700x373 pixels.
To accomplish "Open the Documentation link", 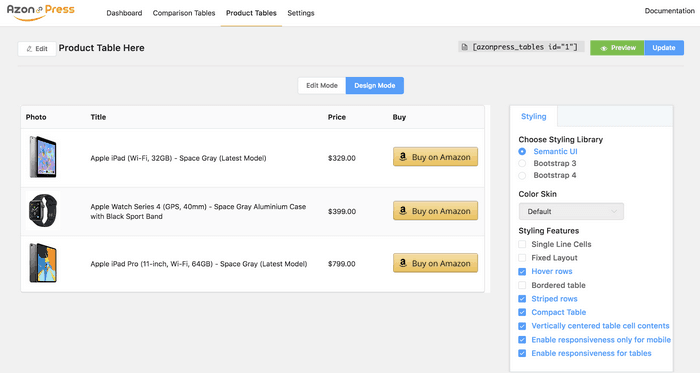I will (669, 11).
